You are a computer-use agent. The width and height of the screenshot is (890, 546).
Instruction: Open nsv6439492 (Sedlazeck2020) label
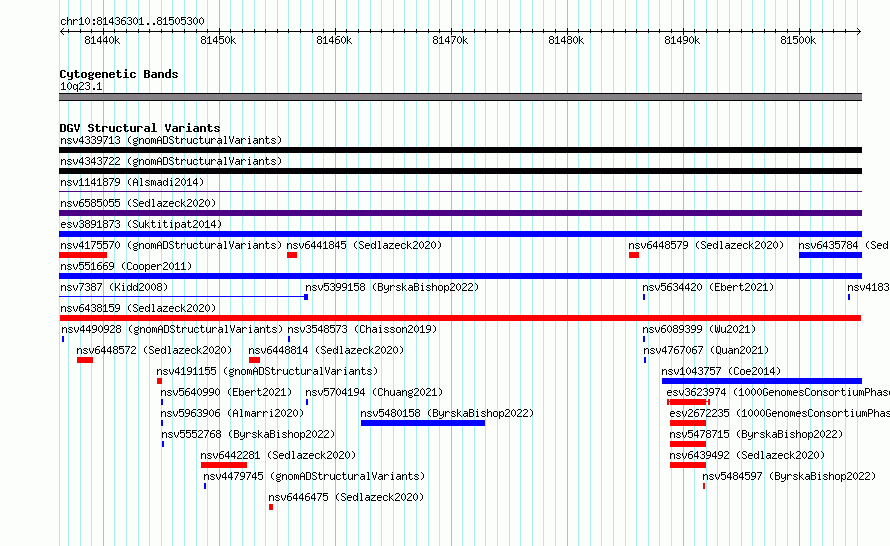(x=747, y=455)
